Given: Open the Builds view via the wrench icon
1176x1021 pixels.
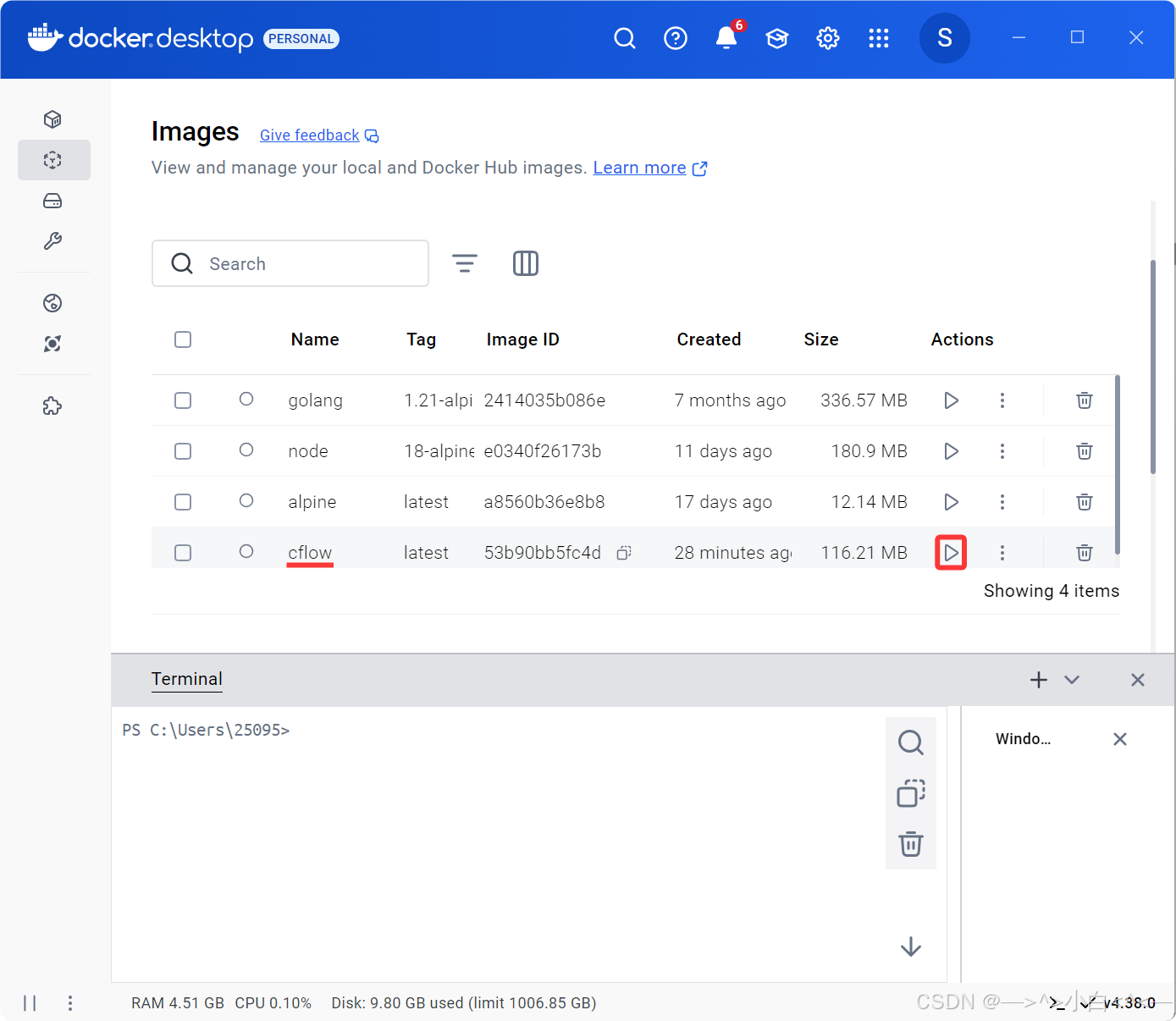Looking at the screenshot, I should [x=52, y=241].
